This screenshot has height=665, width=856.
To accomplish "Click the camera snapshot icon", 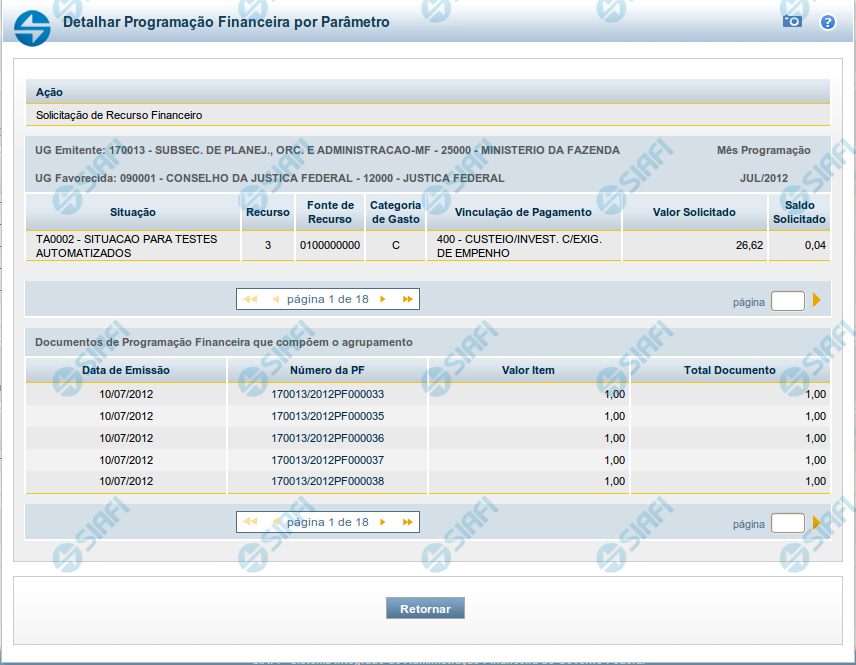I will tap(792, 21).
